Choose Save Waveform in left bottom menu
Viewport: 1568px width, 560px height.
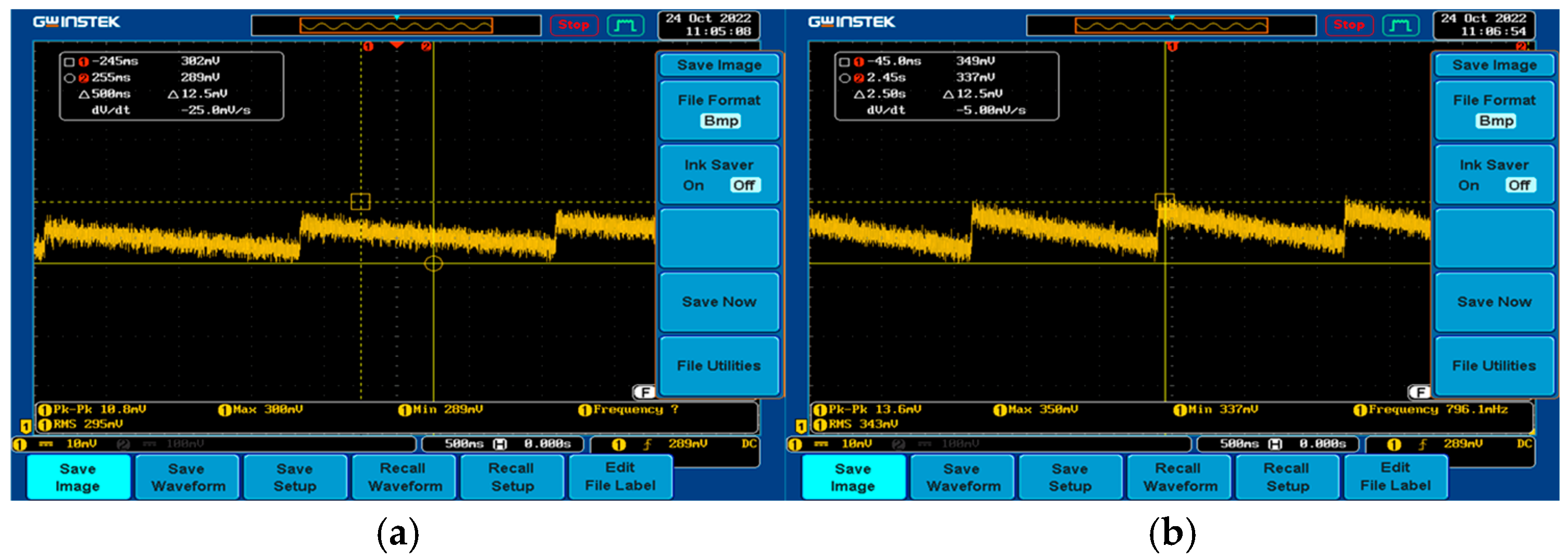(x=187, y=477)
